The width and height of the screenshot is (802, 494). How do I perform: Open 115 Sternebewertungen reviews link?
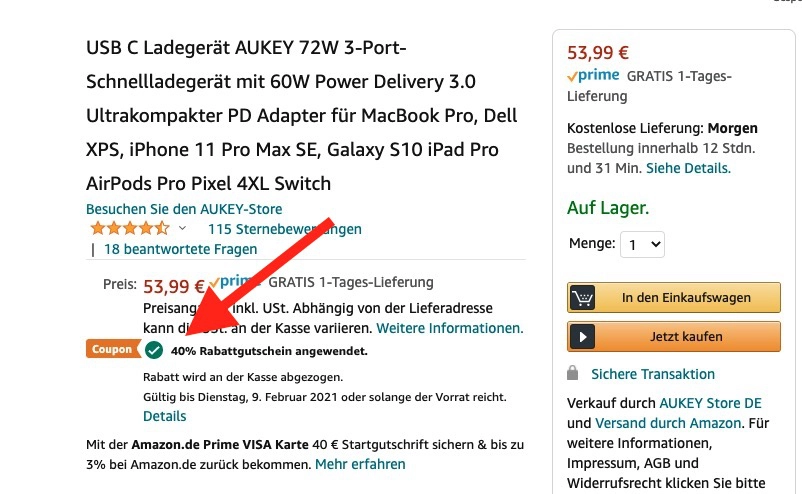285,229
